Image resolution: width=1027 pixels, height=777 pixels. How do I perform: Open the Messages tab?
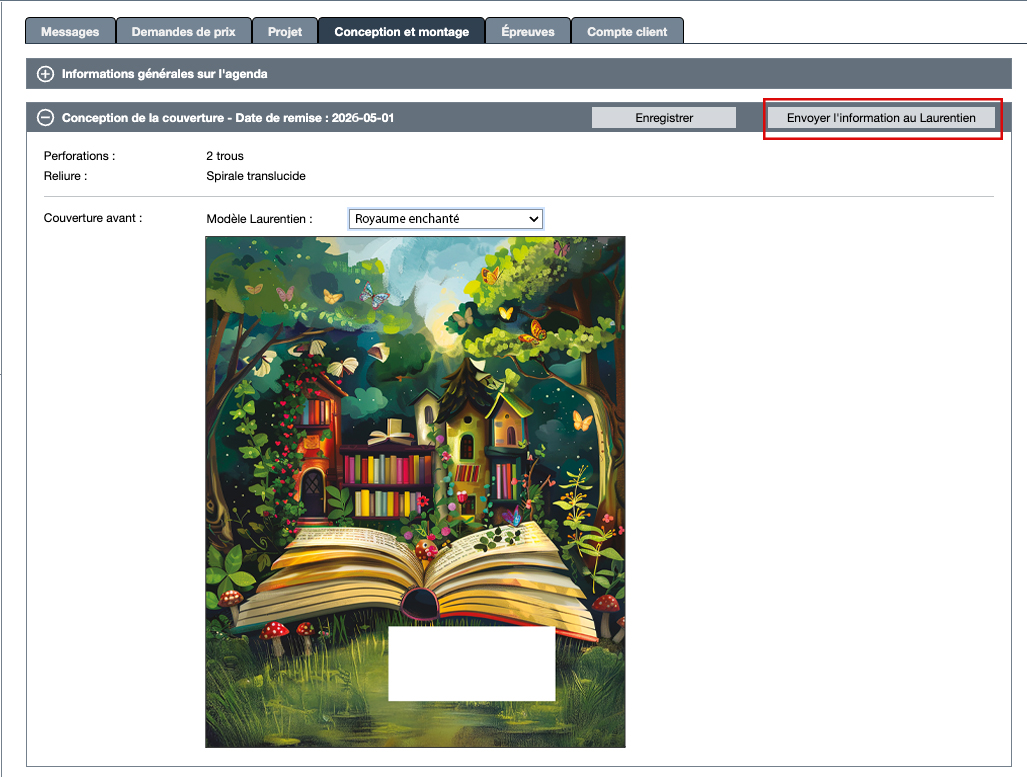point(70,32)
